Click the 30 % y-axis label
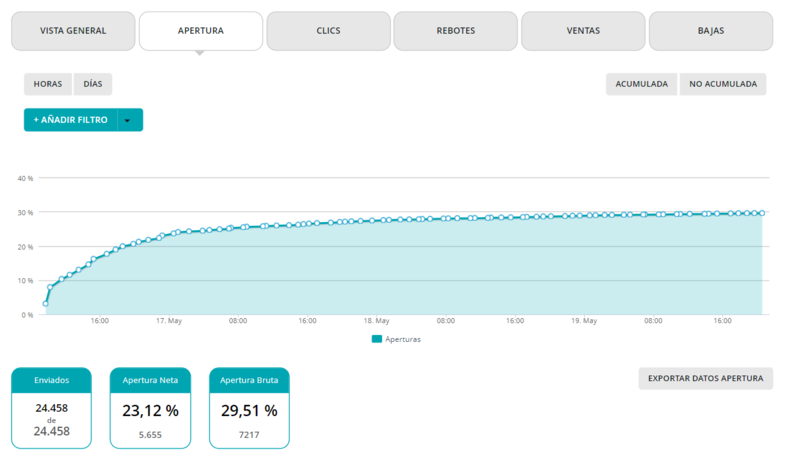Viewport: 786px width, 456px height. 25,212
